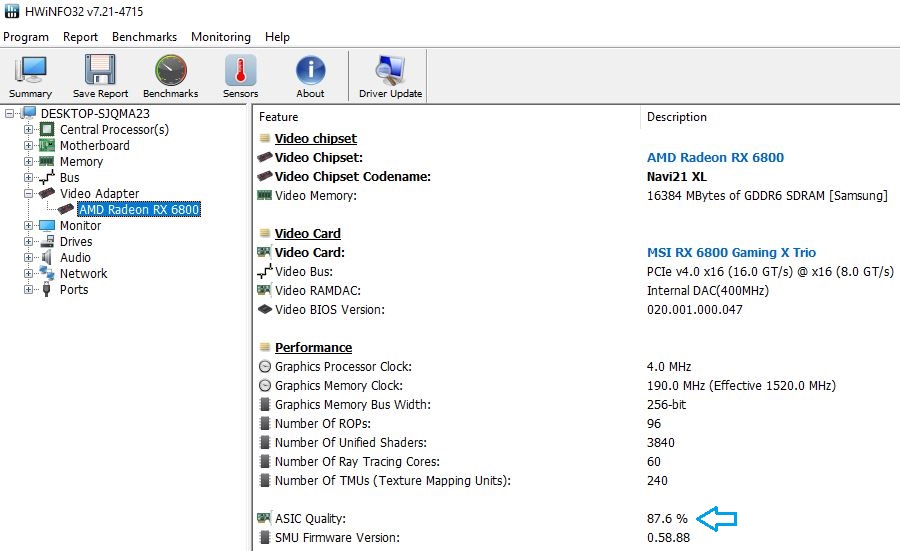Select Ports in the tree
This screenshot has height=551, width=900.
click(74, 290)
